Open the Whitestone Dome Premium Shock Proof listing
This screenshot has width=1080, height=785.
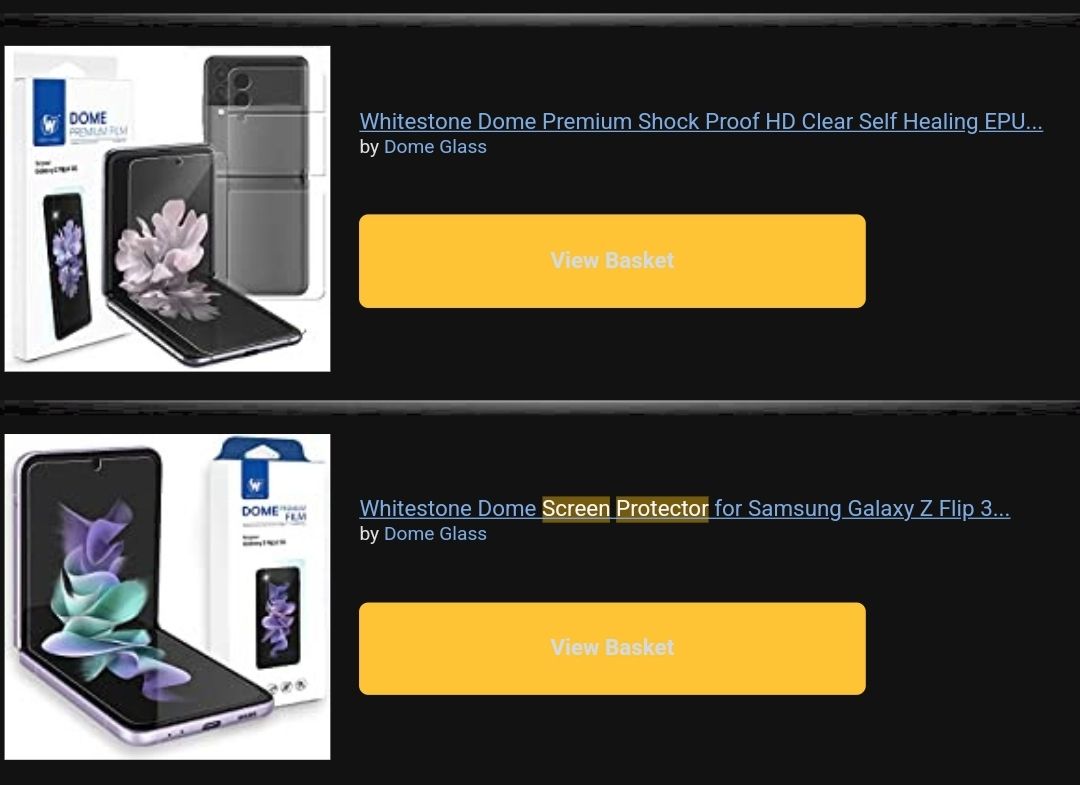pos(700,121)
